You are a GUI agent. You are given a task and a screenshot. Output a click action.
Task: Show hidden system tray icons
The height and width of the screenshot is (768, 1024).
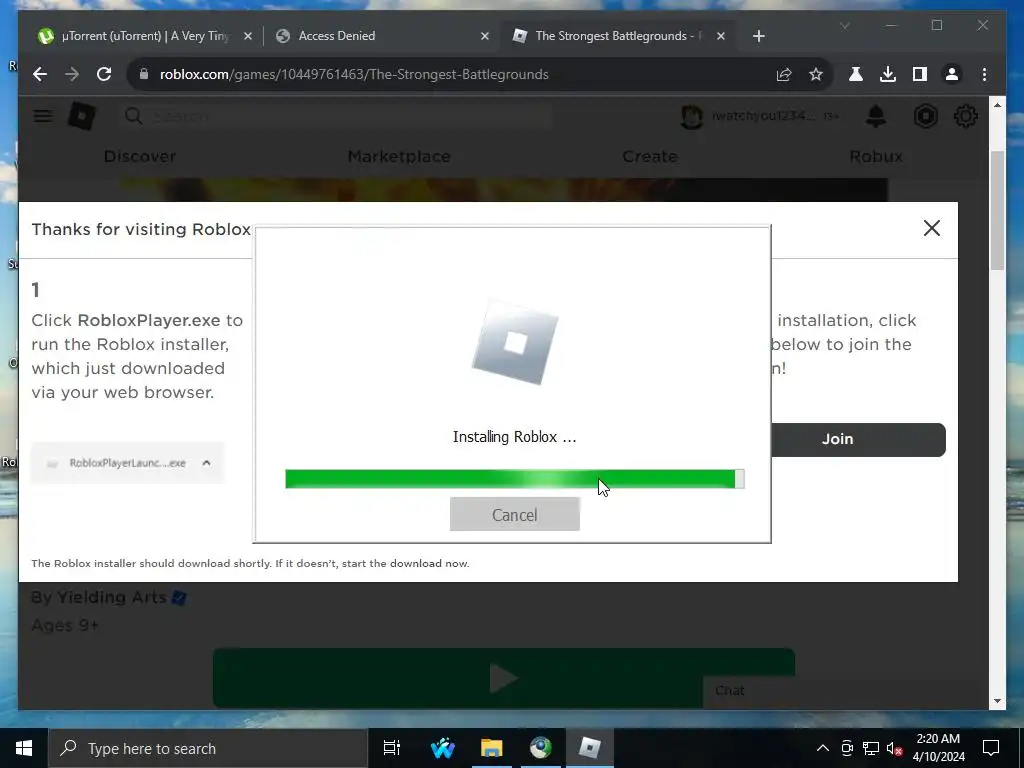[x=823, y=748]
